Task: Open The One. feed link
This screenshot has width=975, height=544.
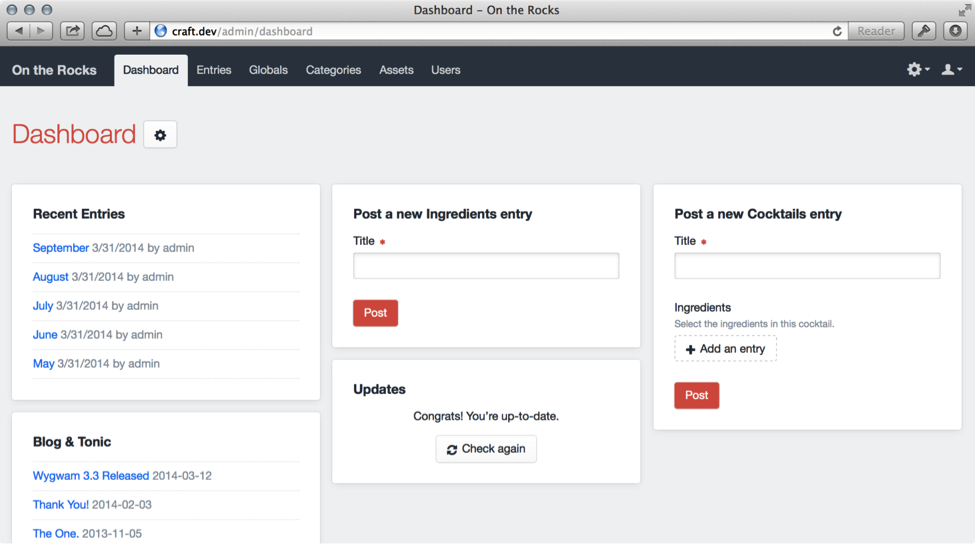Action: pos(56,534)
